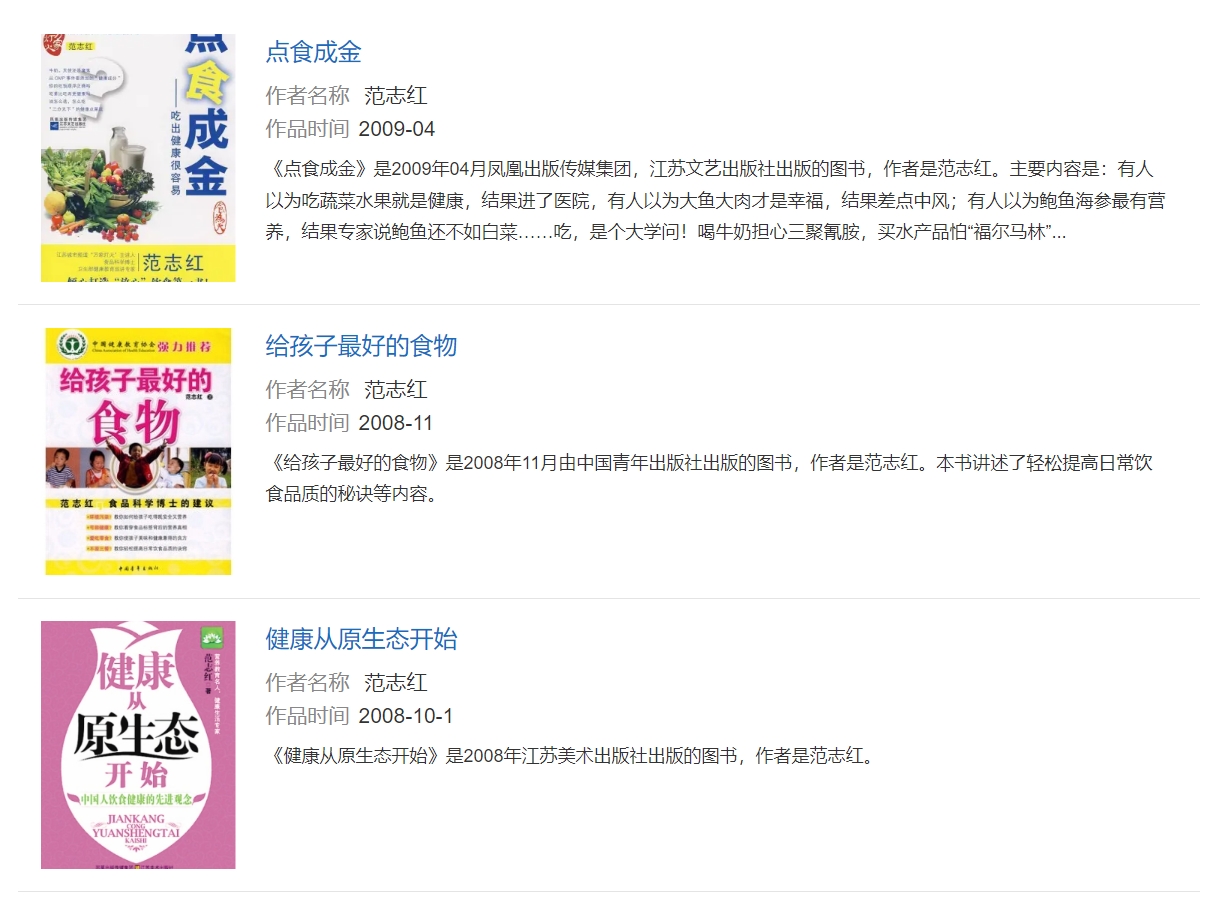Open the 健康从原生态开始 title link
This screenshot has height=901, width=1210.
coord(361,639)
